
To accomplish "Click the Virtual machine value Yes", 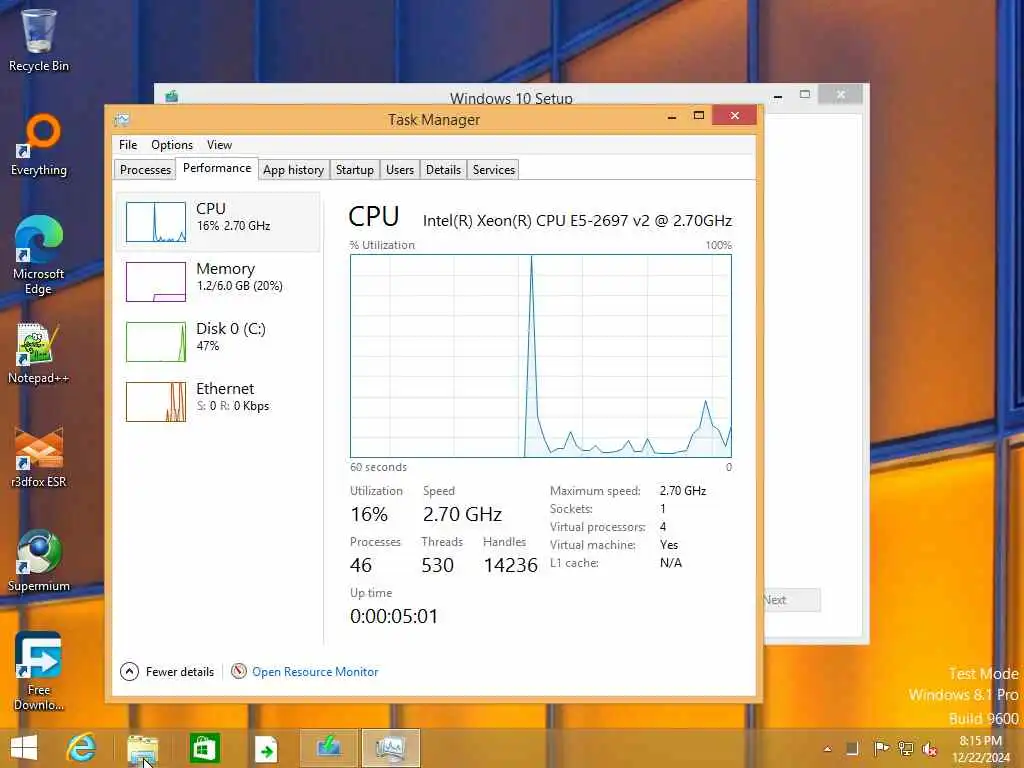I will coord(669,545).
